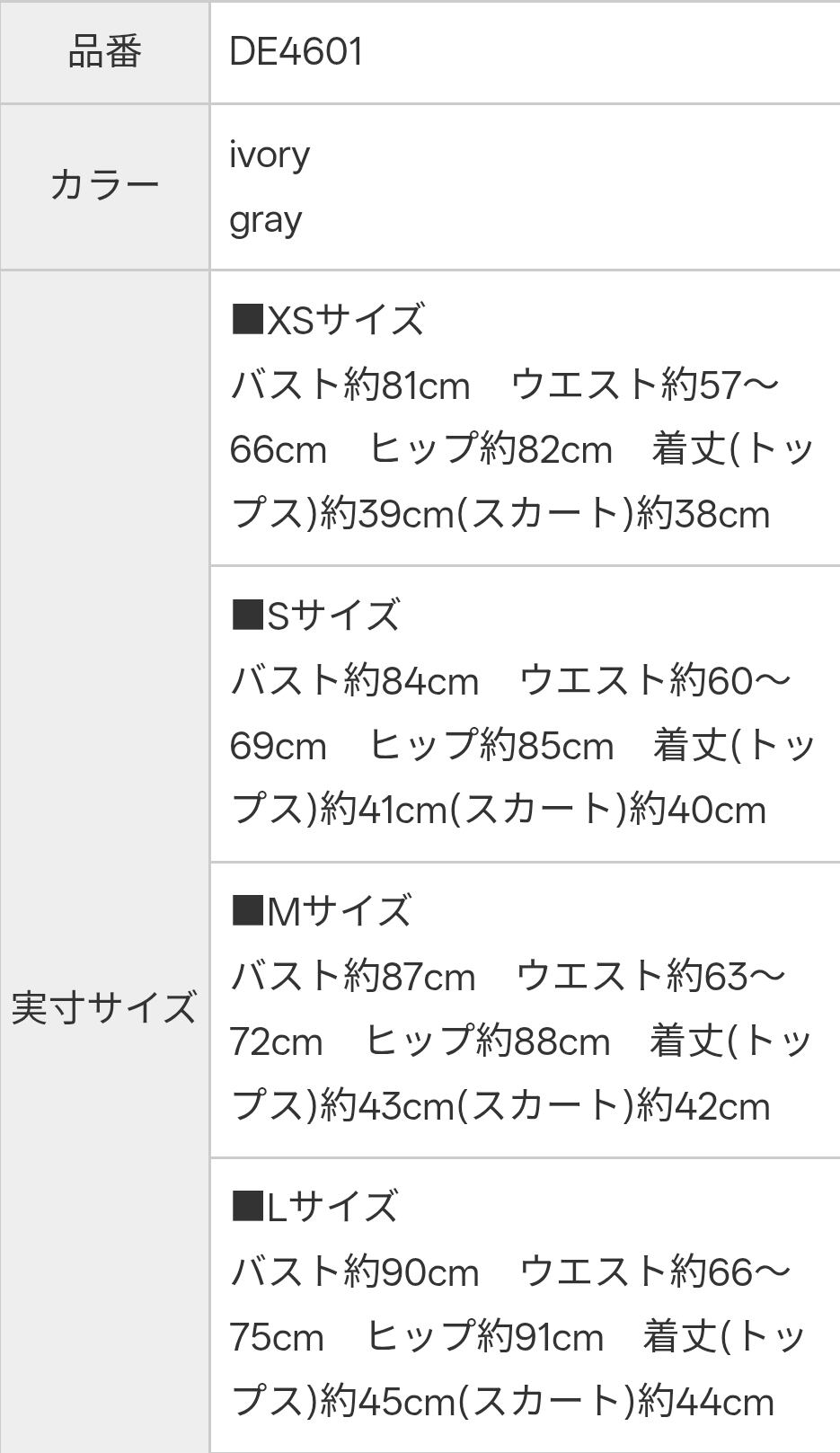
Task: Click XS skirt length 約38cm text
Action: tap(703, 515)
